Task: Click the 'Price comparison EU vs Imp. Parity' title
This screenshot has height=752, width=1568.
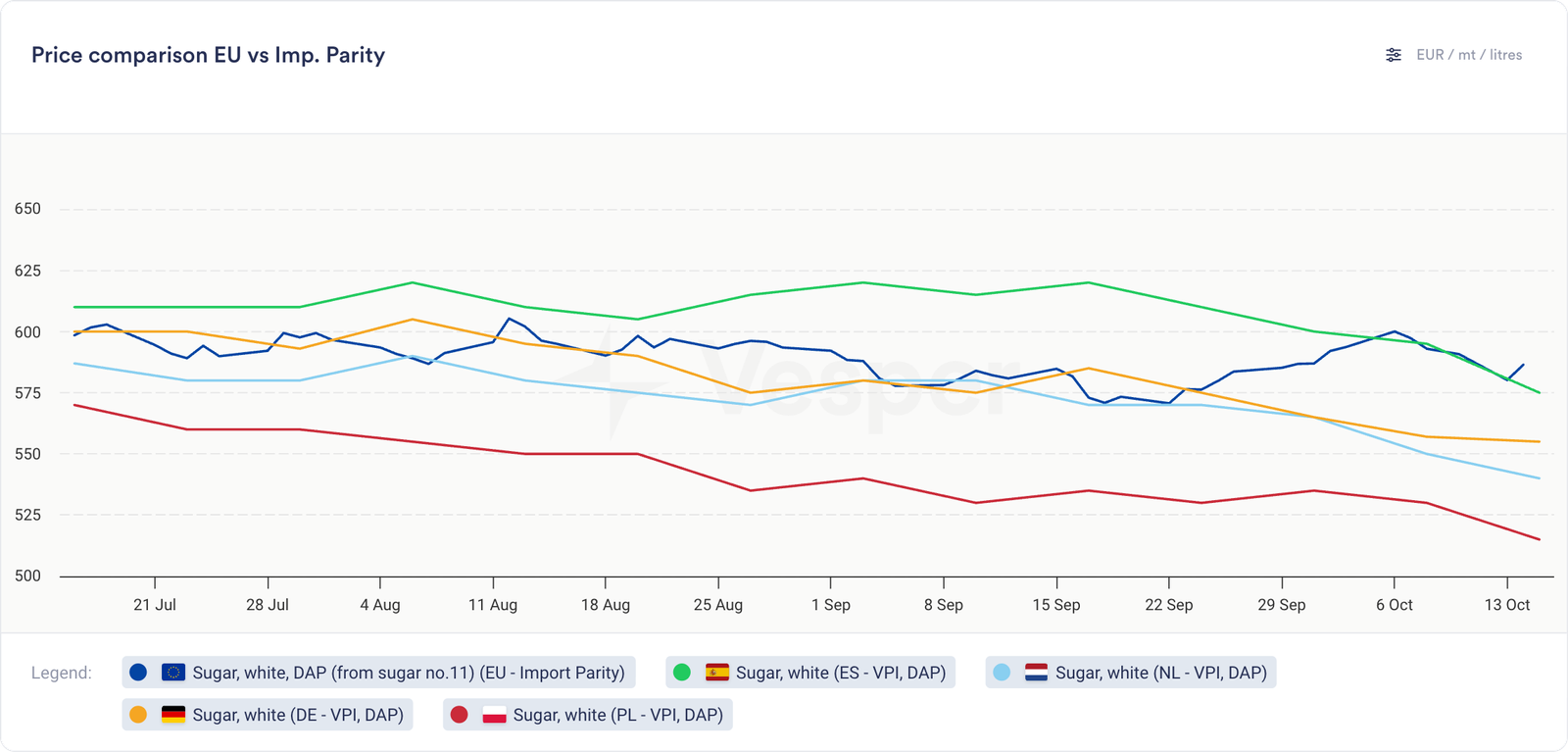Action: point(208,55)
